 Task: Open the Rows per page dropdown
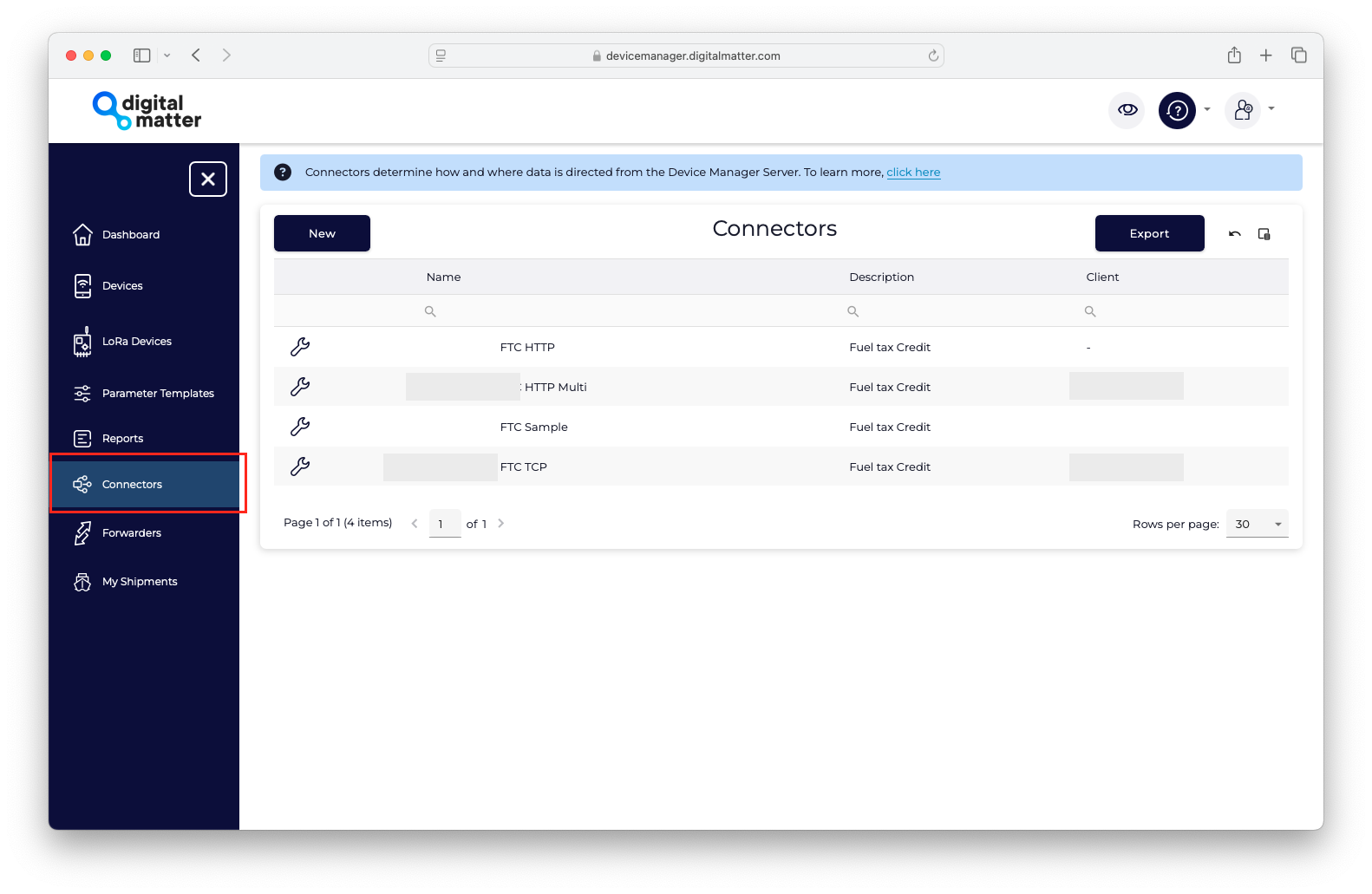point(1257,524)
